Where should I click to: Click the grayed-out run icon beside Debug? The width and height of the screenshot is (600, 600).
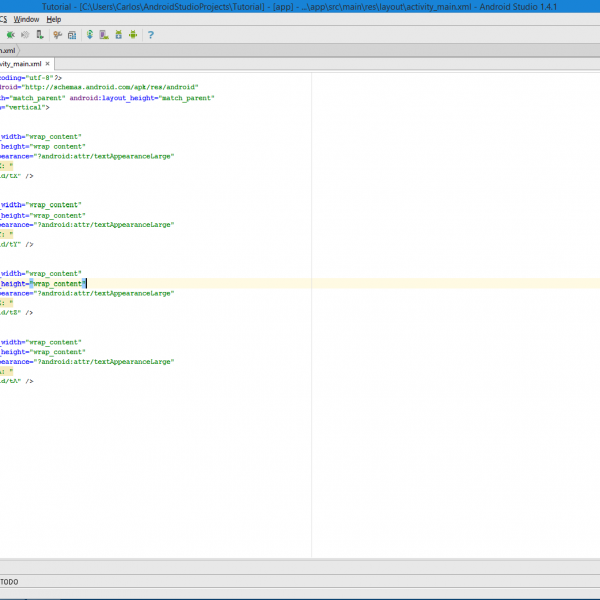25,35
